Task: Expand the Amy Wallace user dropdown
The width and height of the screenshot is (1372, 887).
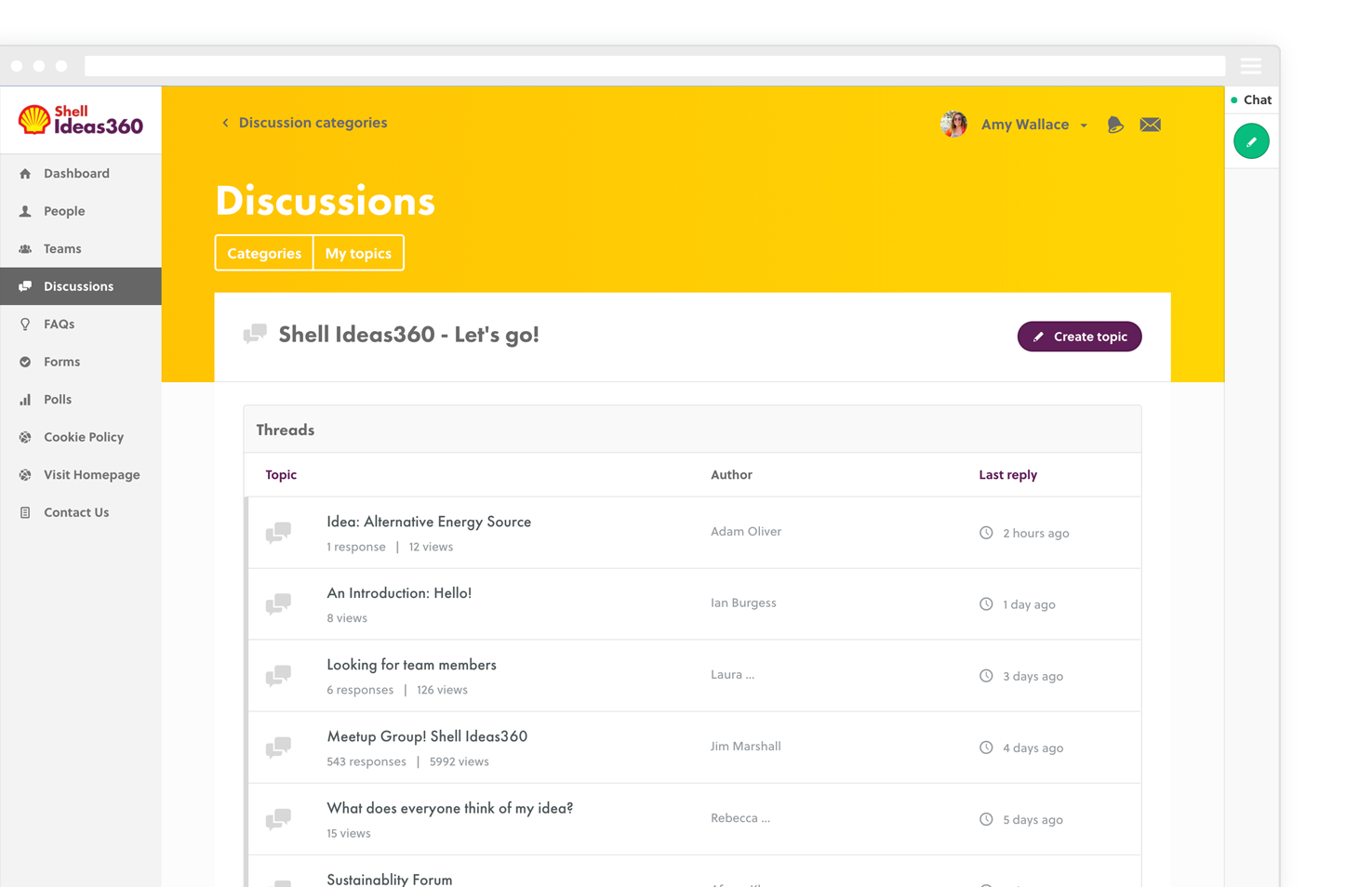Action: pos(1084,126)
